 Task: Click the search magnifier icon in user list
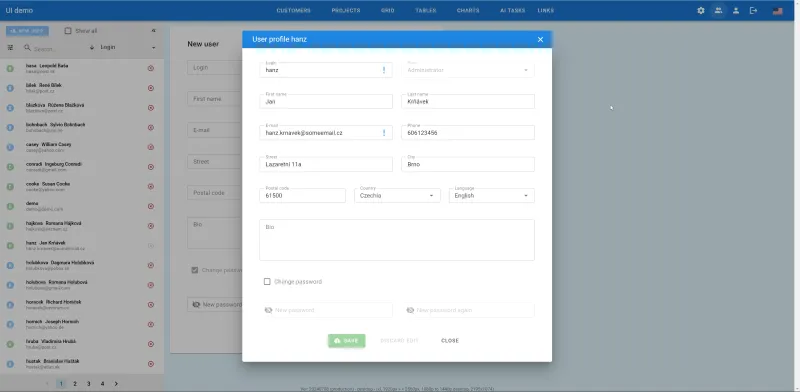[x=28, y=47]
